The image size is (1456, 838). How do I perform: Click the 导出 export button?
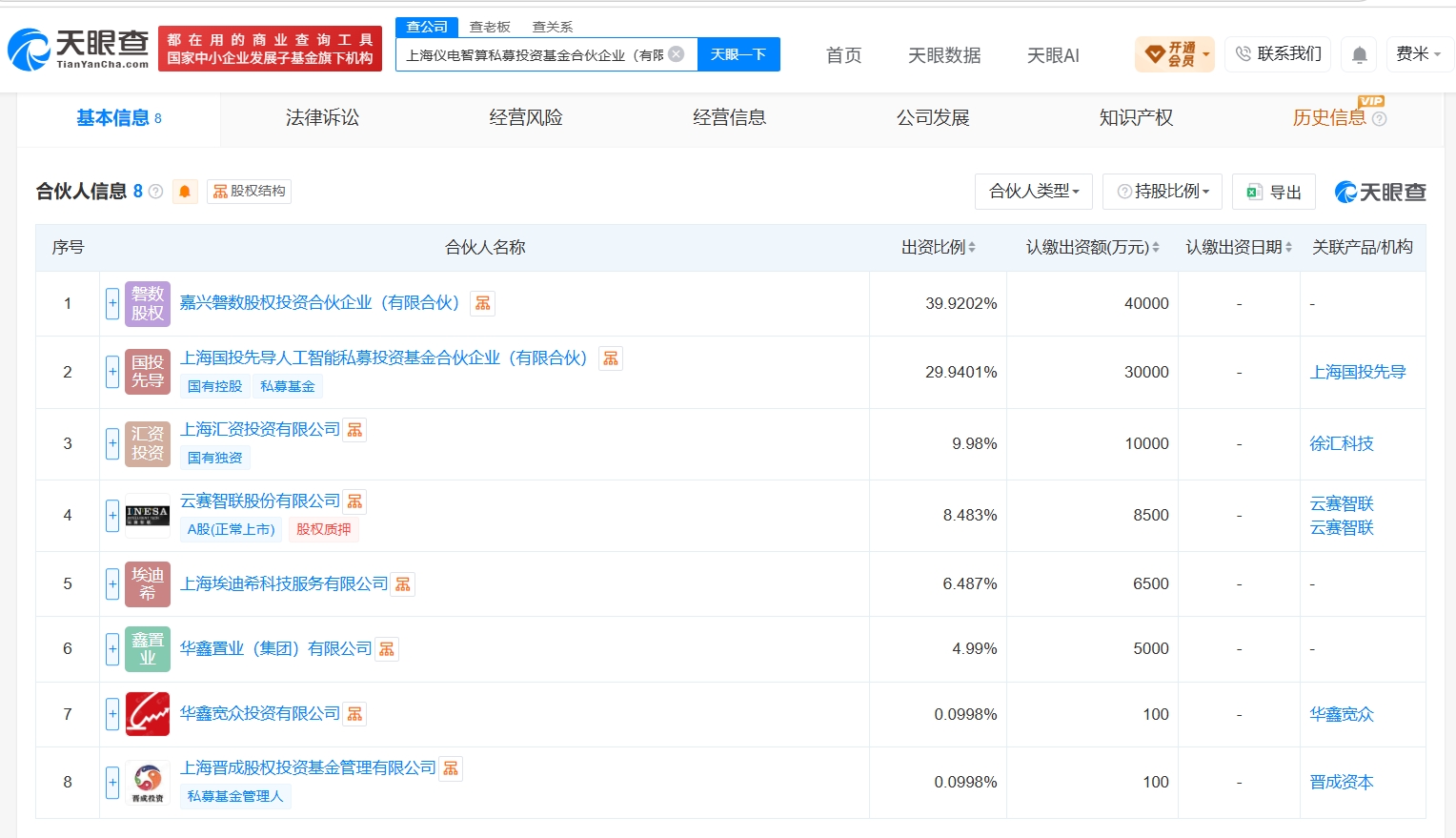point(1274,192)
